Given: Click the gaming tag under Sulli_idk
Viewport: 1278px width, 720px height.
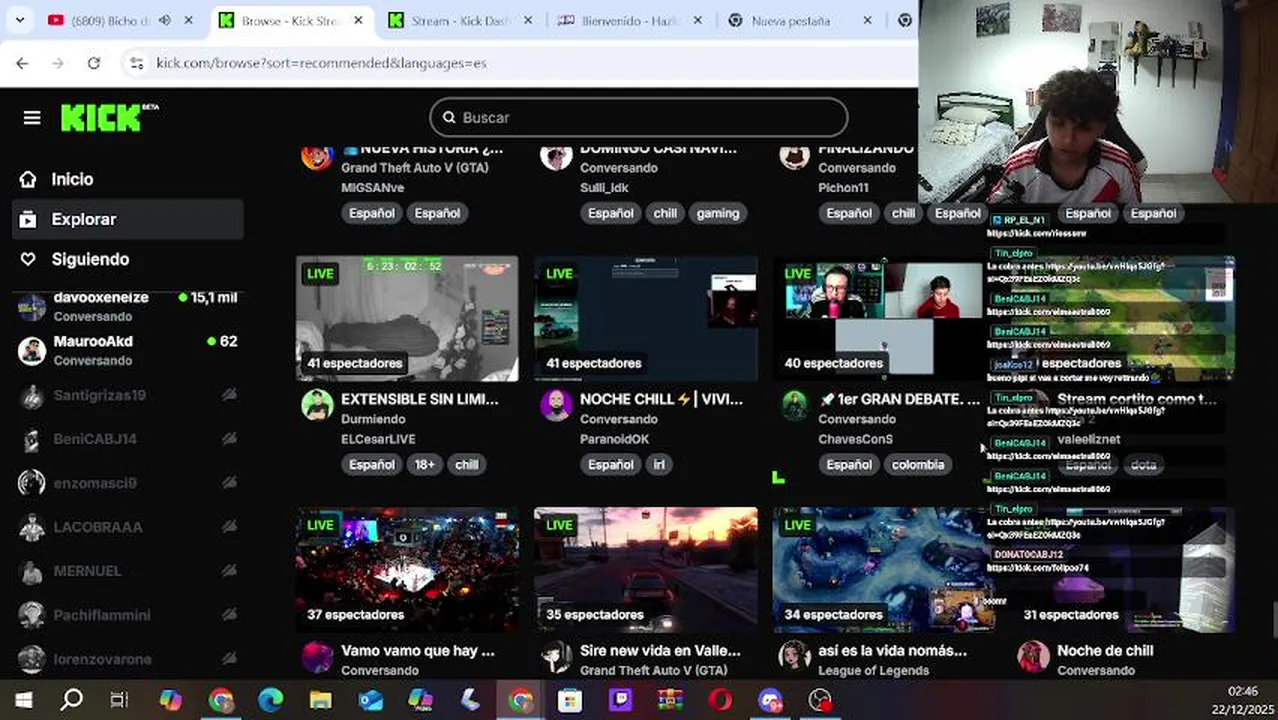Looking at the screenshot, I should [718, 213].
